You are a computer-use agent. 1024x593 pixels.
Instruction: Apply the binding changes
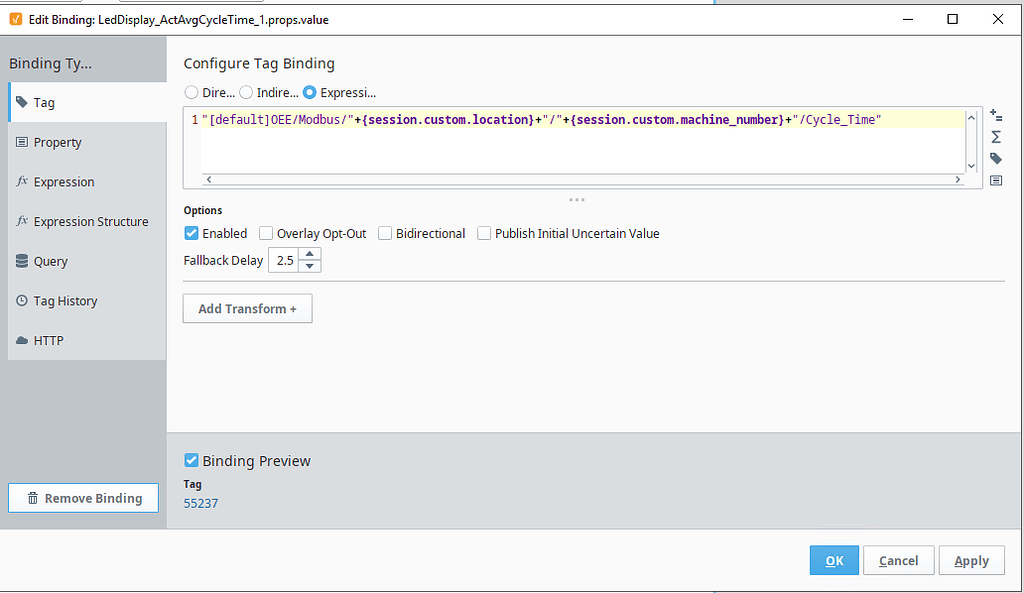pos(970,560)
